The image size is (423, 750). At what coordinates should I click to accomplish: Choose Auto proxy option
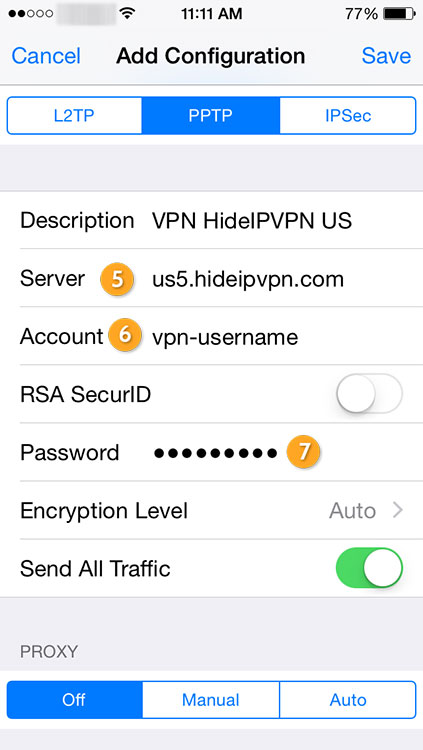(347, 700)
